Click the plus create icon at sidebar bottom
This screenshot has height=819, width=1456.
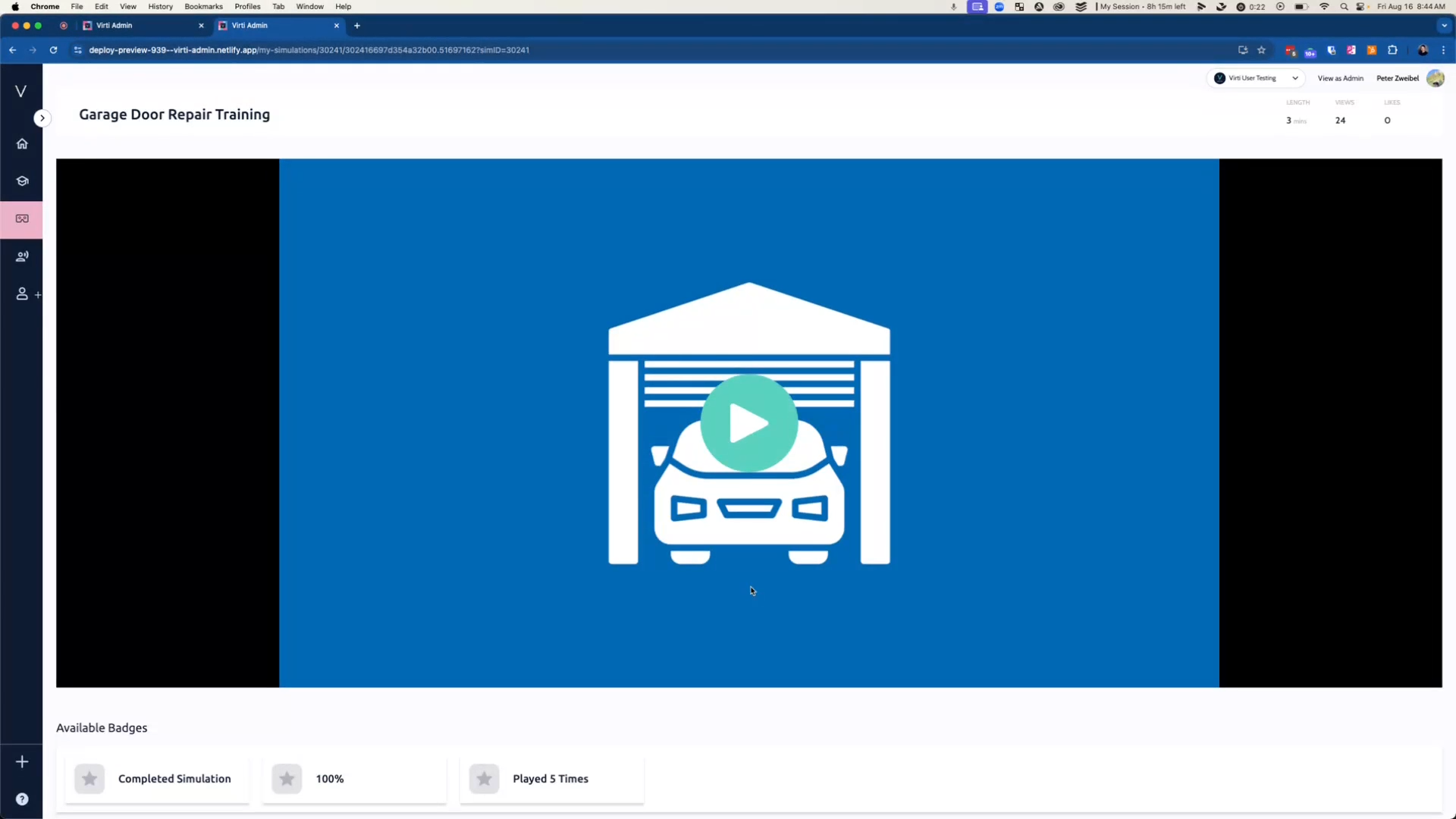[22, 762]
